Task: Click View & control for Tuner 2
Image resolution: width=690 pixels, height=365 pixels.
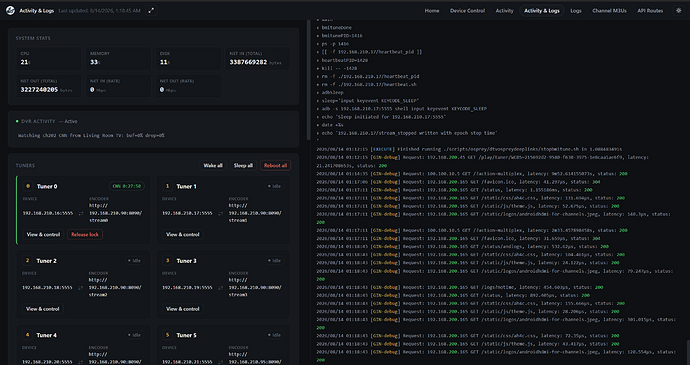Action: pyautogui.click(x=43, y=309)
